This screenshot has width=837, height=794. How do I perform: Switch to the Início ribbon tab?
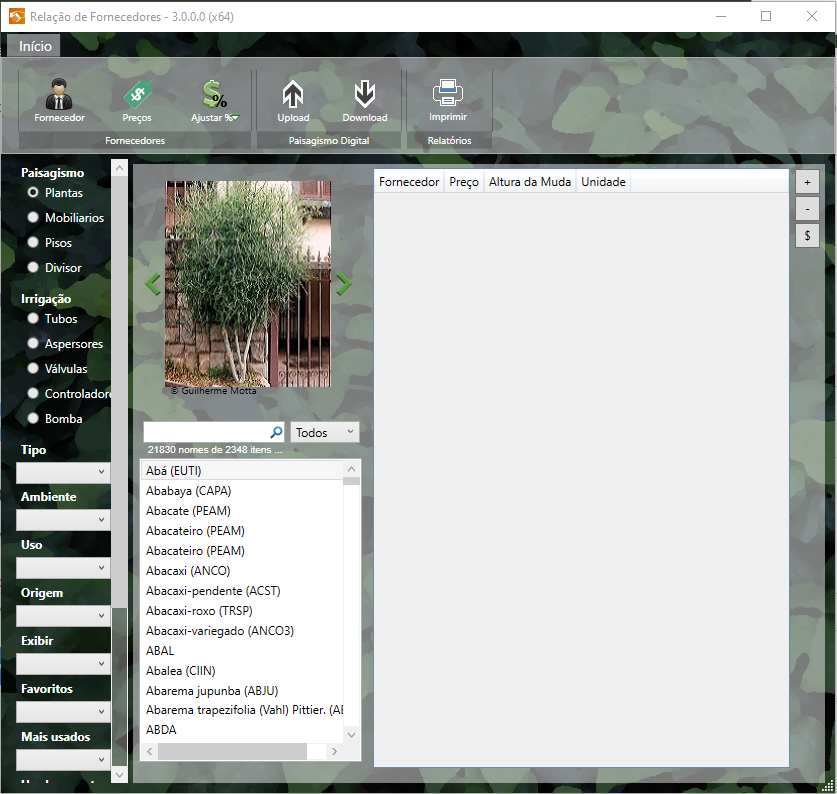pyautogui.click(x=35, y=46)
